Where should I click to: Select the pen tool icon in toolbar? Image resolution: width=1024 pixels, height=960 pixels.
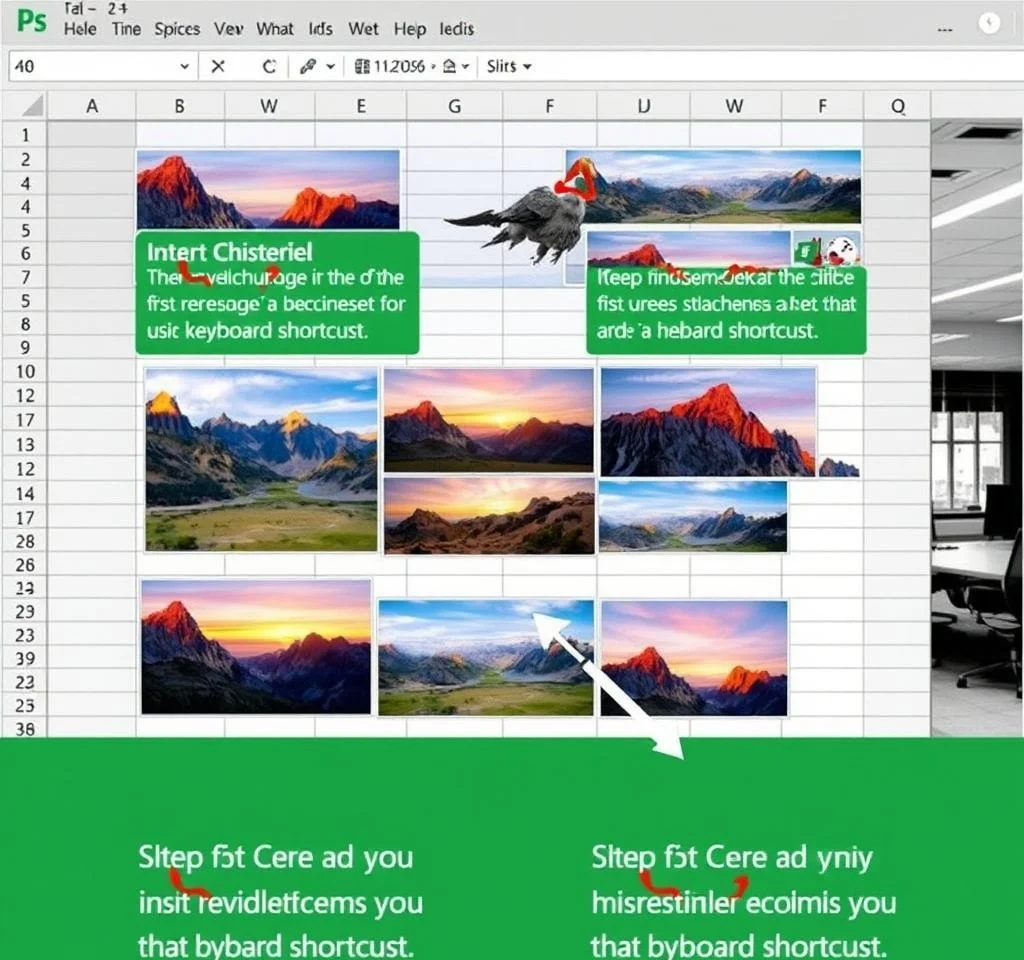click(x=307, y=67)
